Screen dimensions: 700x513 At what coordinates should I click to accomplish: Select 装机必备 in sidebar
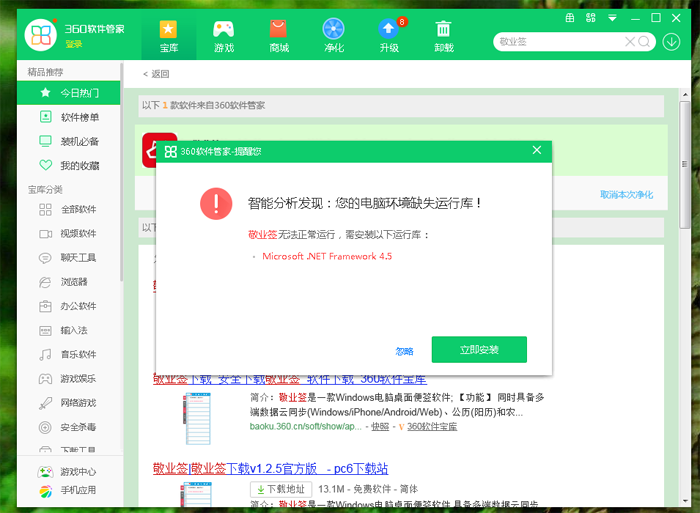pos(69,142)
